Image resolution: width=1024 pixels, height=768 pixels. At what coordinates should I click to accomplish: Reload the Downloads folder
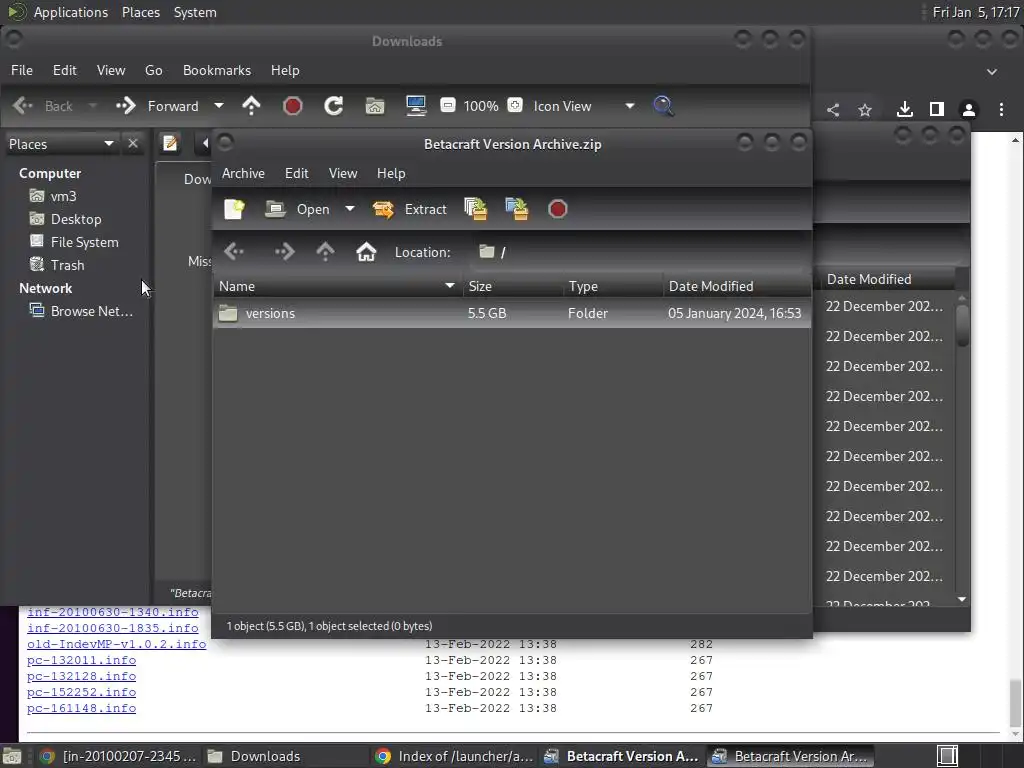(x=334, y=106)
